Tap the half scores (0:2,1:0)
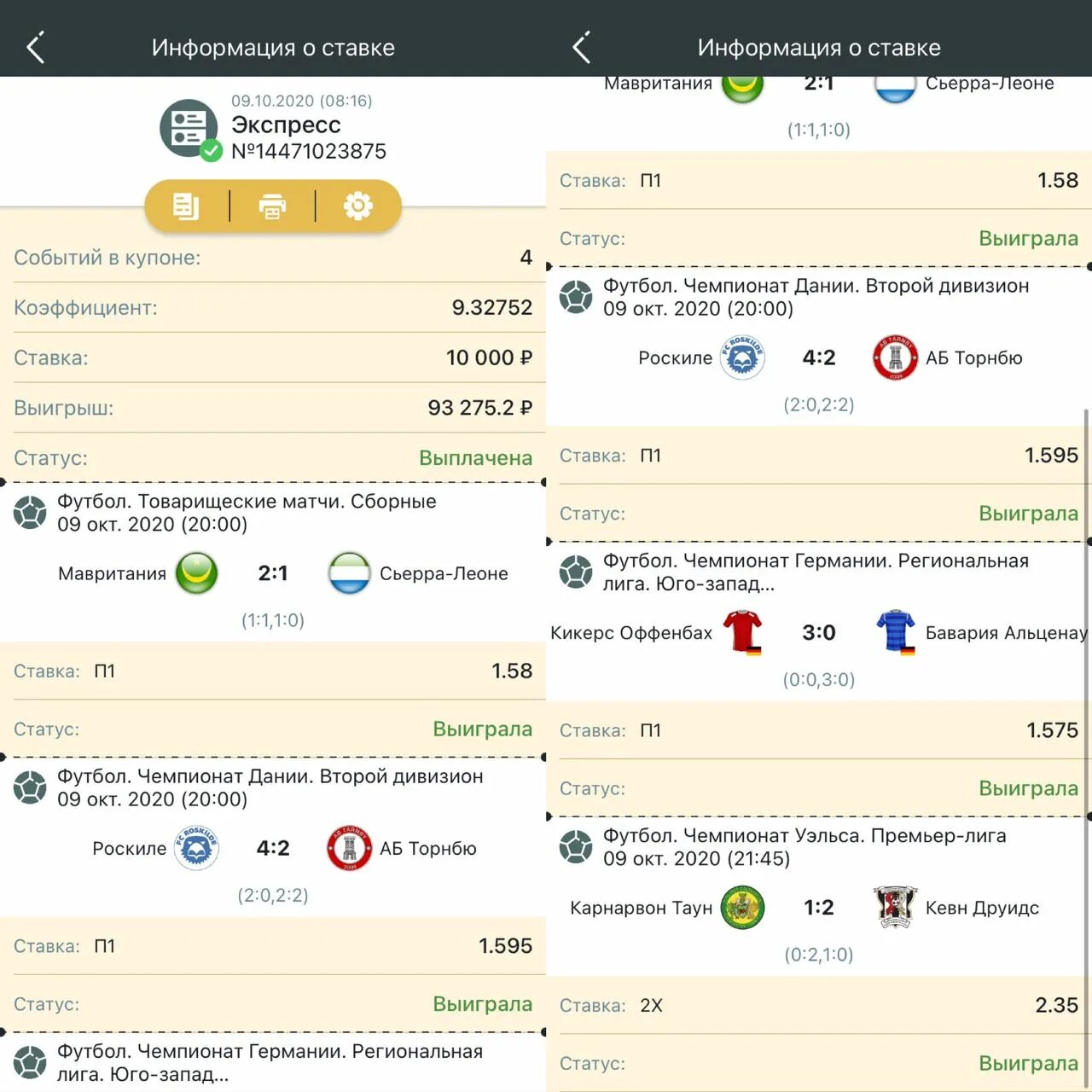The width and height of the screenshot is (1092, 1092). coord(819,955)
